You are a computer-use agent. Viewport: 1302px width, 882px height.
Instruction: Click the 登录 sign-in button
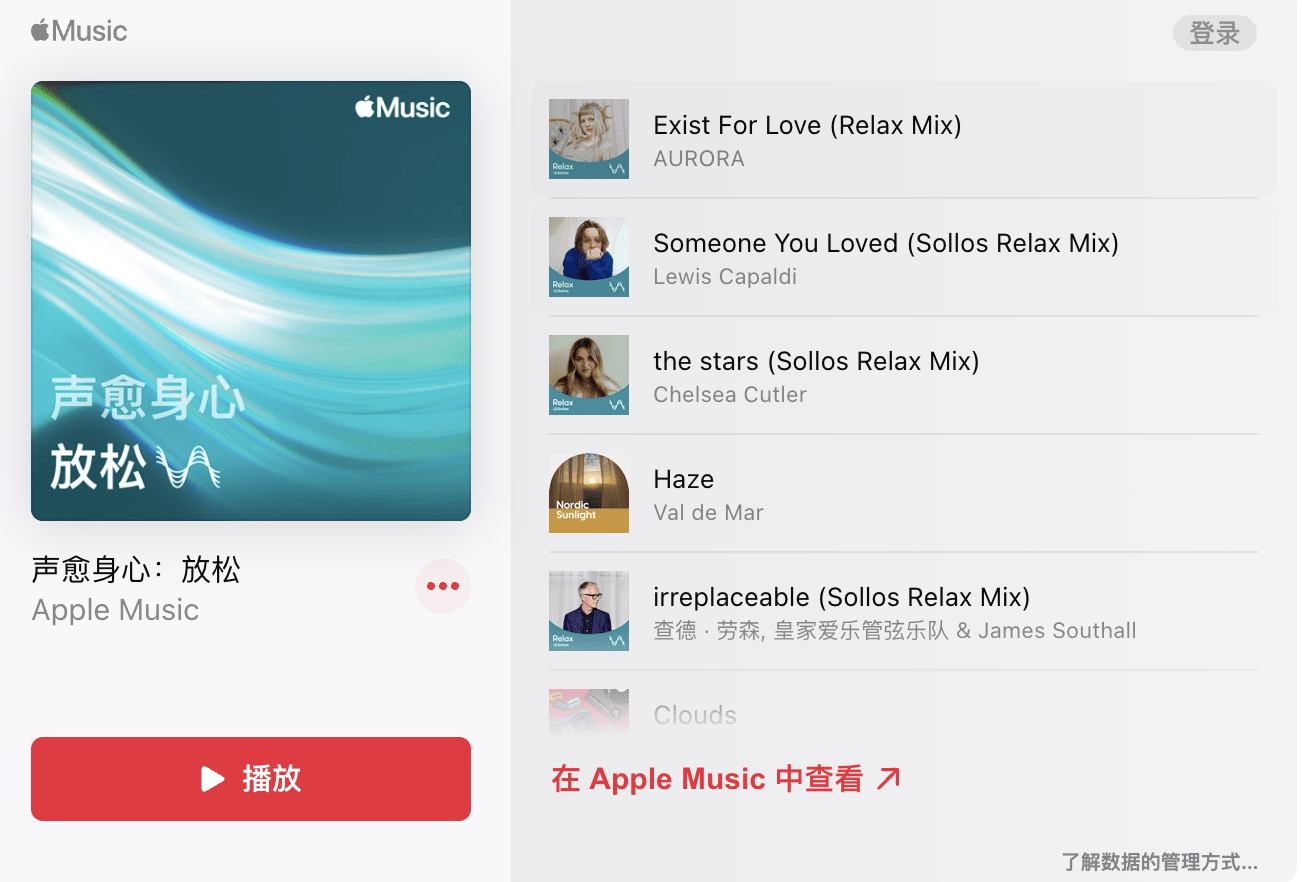(x=1215, y=33)
